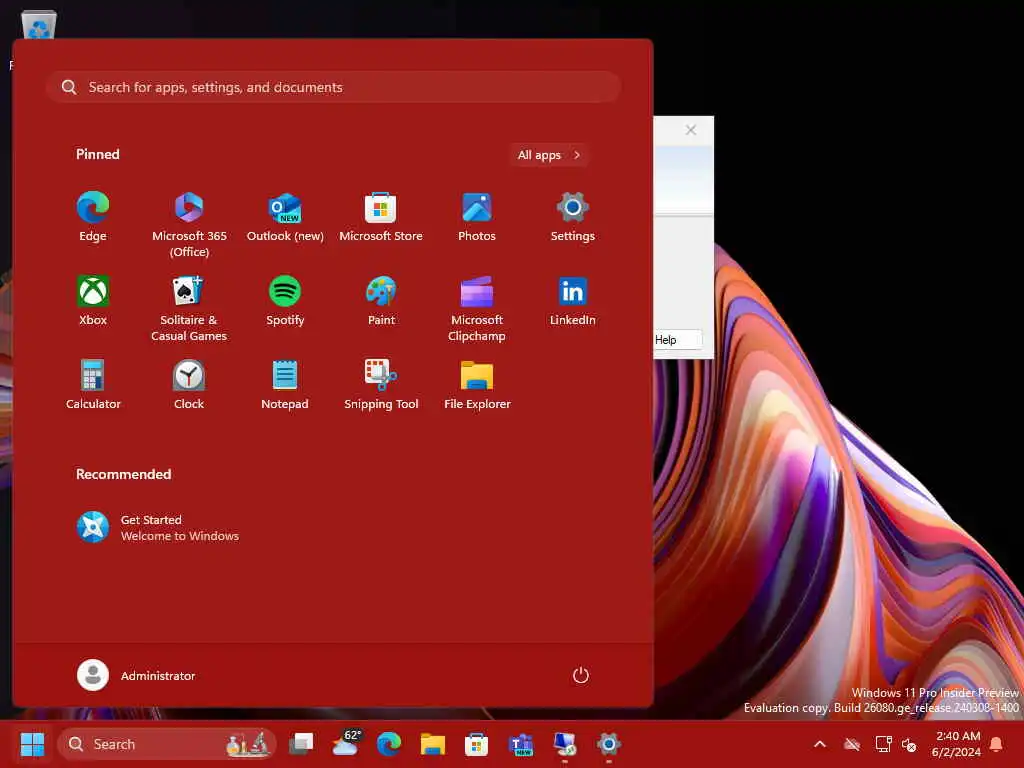
Task: Open the Edge pinned app
Action: point(93,218)
